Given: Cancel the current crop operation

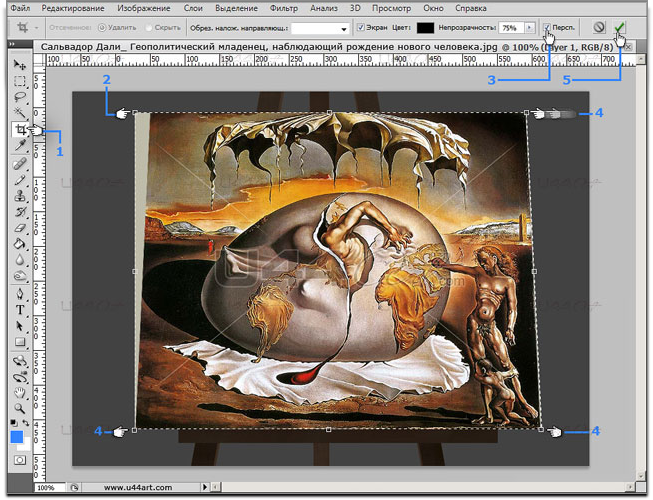Looking at the screenshot, I should [599, 27].
